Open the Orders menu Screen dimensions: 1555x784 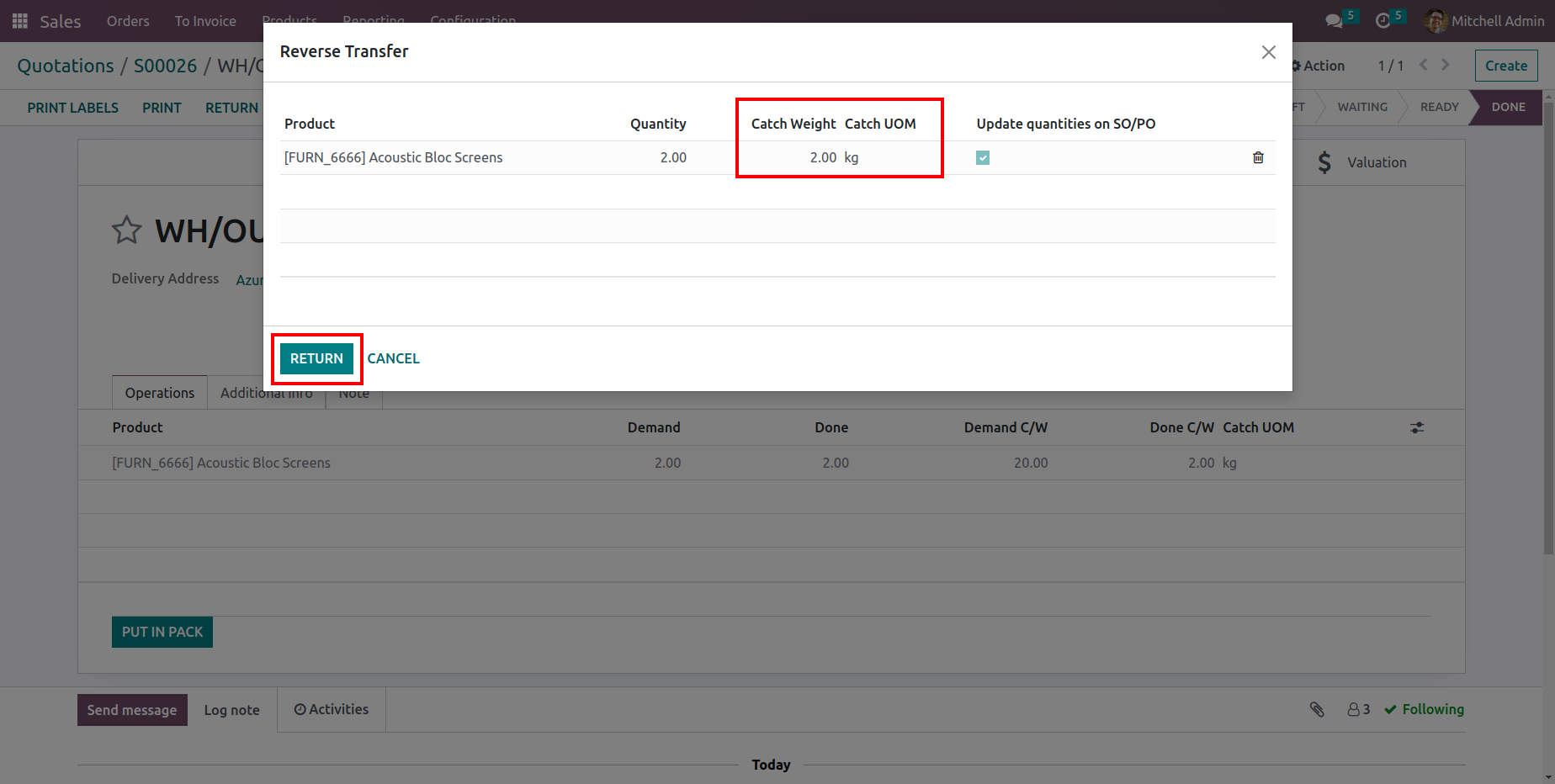coord(128,21)
